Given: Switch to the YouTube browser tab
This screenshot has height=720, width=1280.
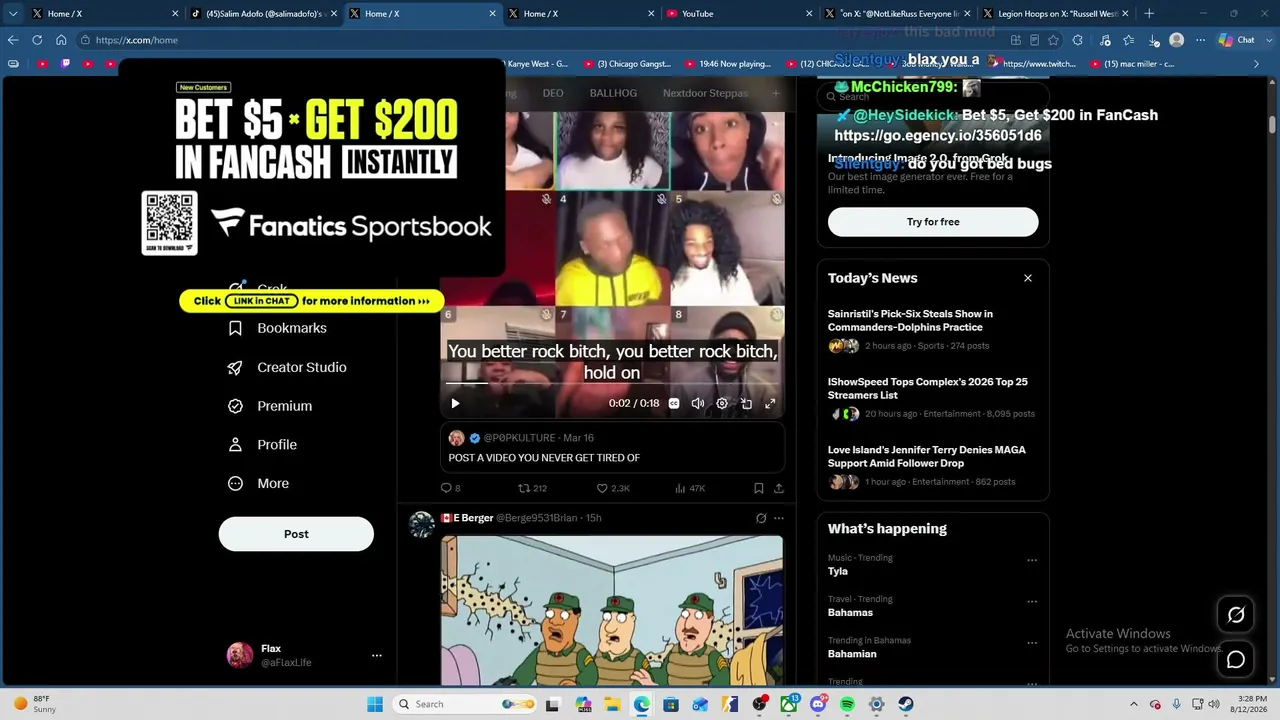Looking at the screenshot, I should click(x=737, y=14).
